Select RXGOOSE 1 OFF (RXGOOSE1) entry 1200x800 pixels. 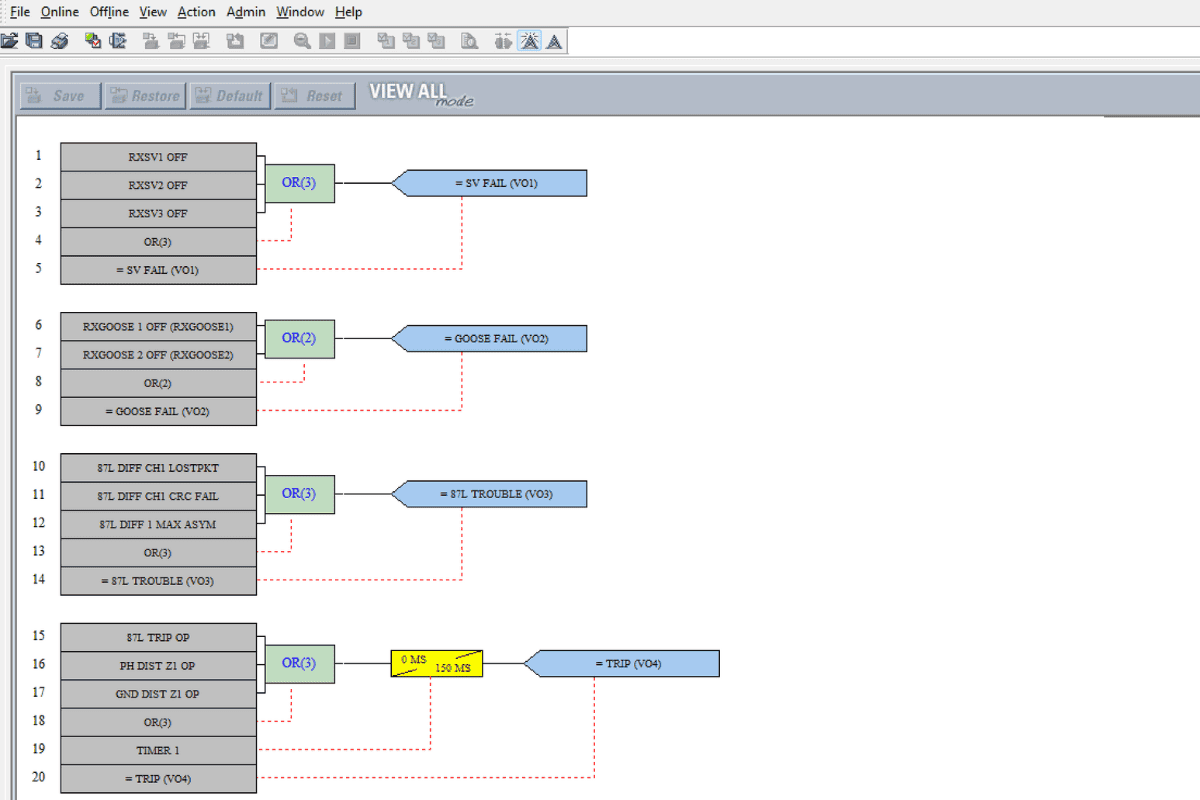click(x=158, y=326)
